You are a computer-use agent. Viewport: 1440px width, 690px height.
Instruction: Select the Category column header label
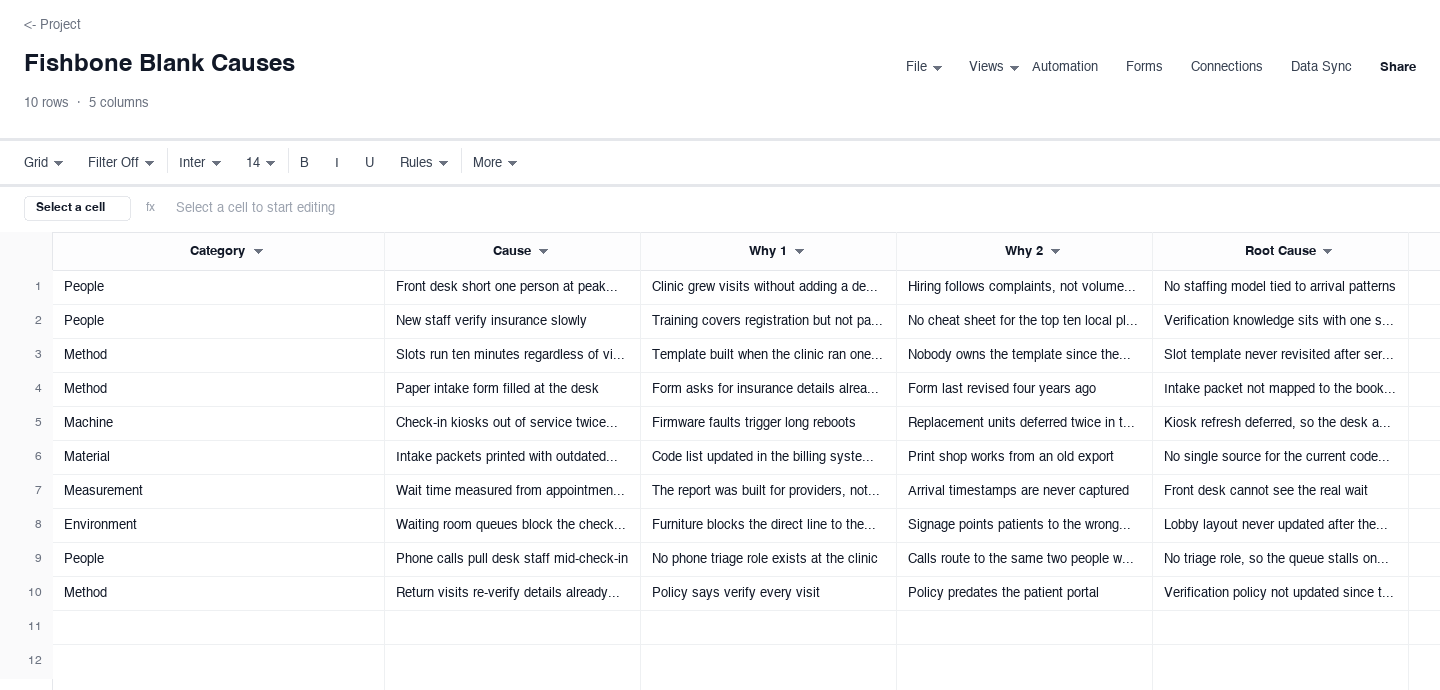(217, 251)
